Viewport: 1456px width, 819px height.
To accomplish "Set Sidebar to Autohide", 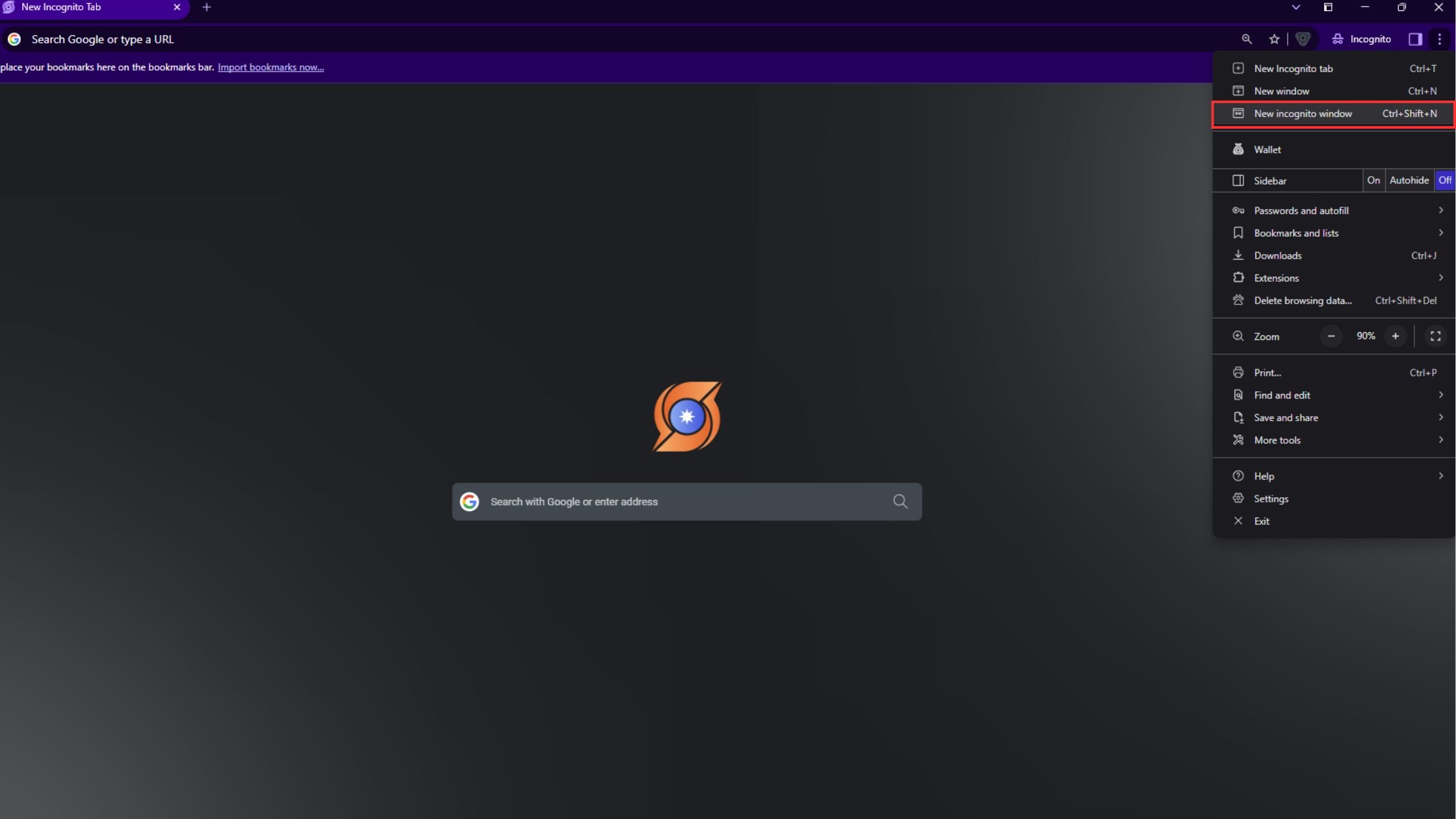I will click(1409, 180).
